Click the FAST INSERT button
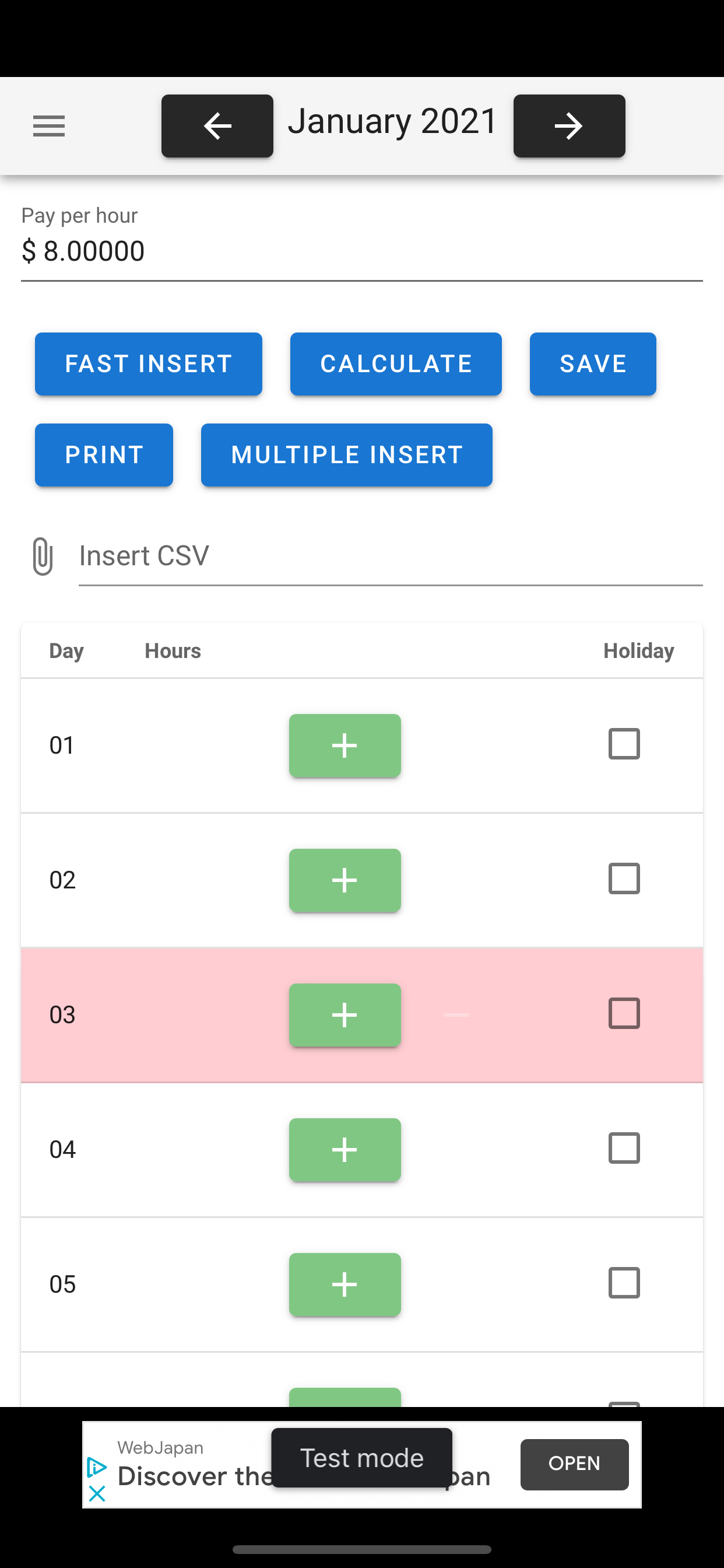The width and height of the screenshot is (724, 1568). (149, 364)
